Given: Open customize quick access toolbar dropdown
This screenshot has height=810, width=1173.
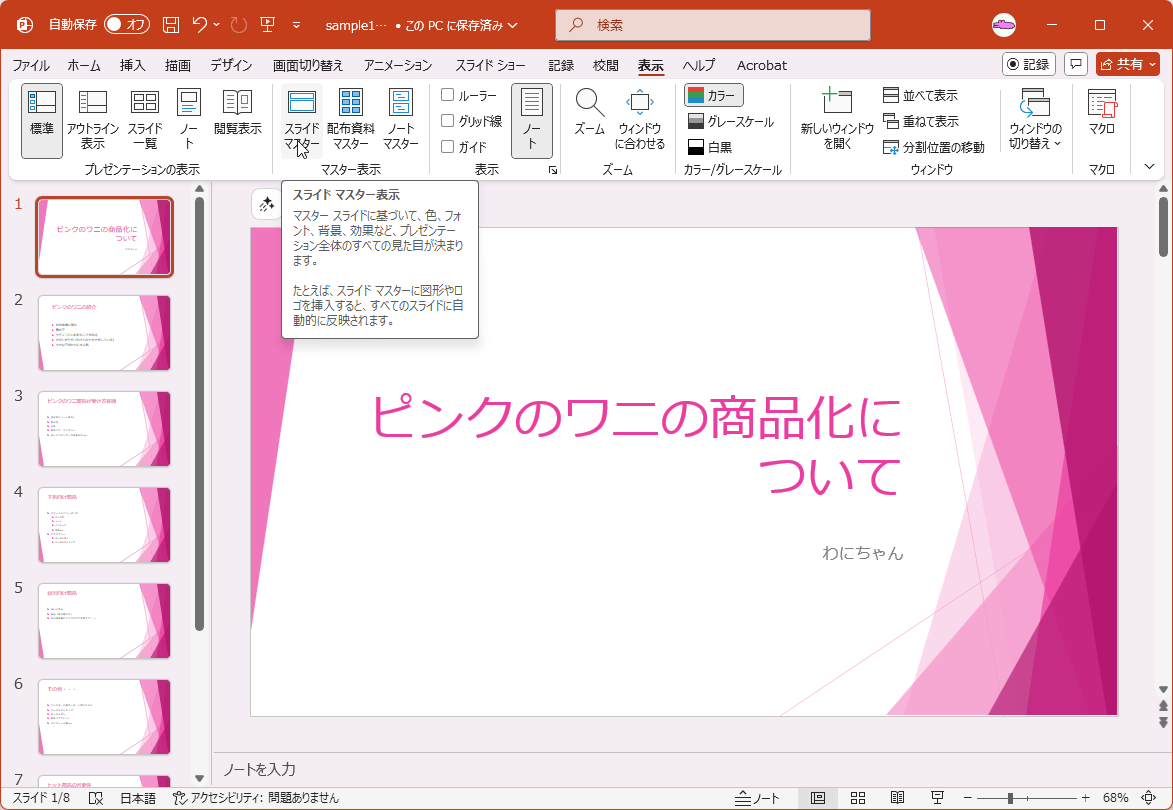Looking at the screenshot, I should (296, 25).
